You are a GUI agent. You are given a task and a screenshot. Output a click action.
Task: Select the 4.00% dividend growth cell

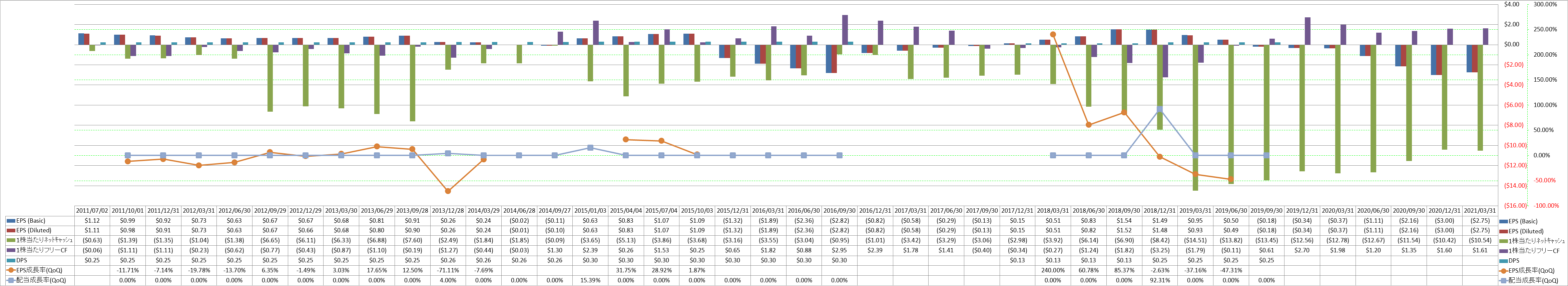pos(447,281)
